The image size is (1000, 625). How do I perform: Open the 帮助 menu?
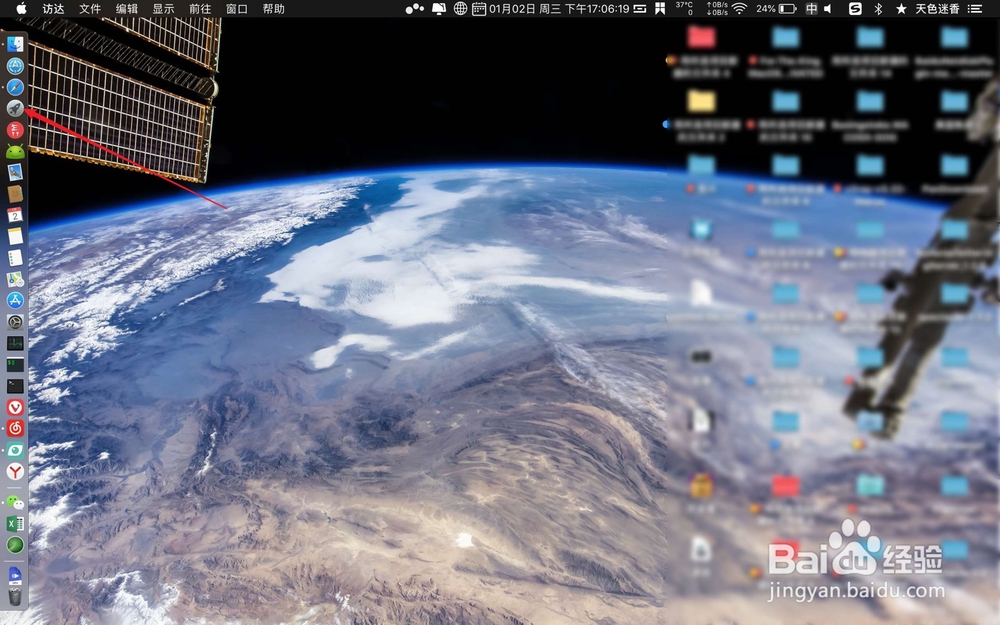click(x=274, y=8)
